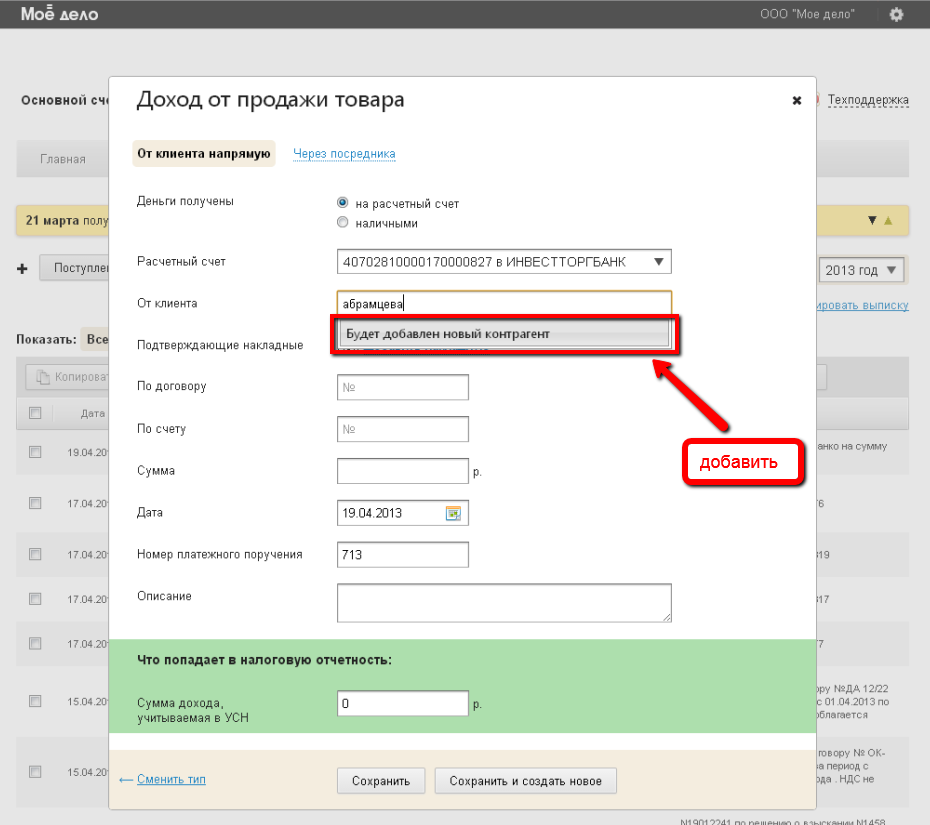Click the Описание text area
The image size is (930, 825).
504,603
